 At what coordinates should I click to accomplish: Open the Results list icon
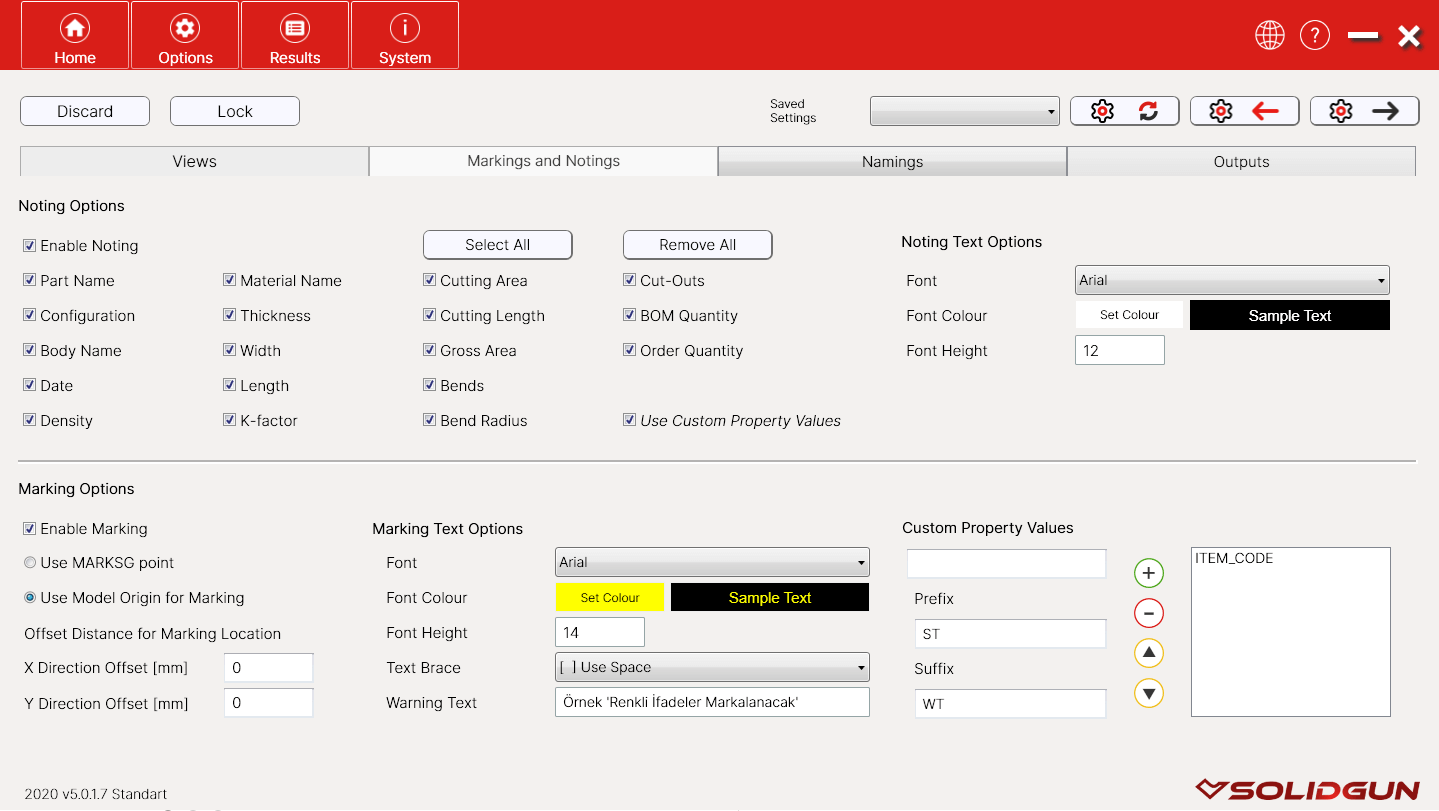(x=295, y=30)
